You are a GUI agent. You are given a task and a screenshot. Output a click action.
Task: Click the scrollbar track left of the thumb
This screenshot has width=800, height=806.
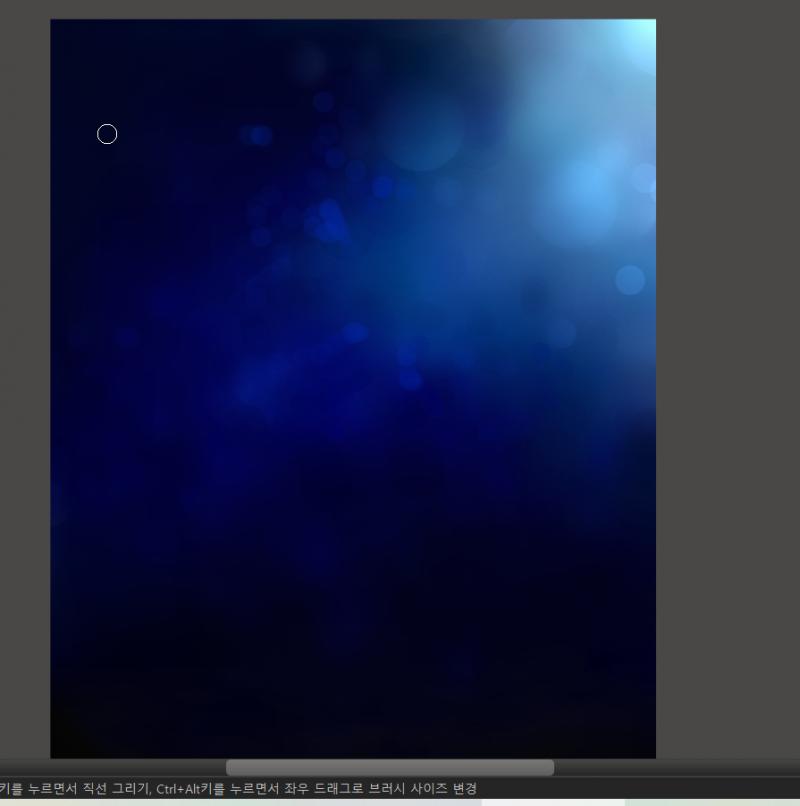[113, 767]
